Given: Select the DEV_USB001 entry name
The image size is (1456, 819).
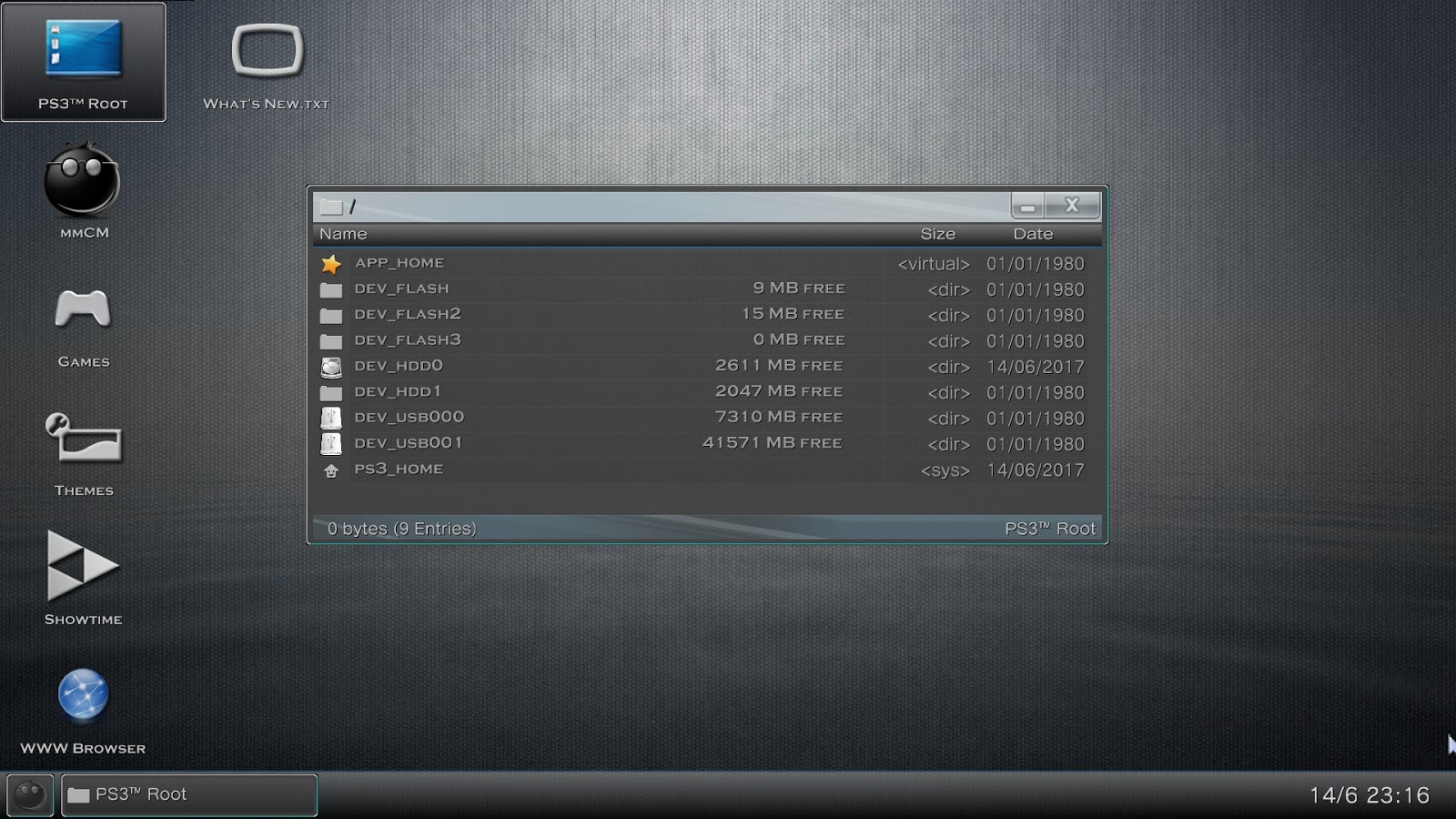Looking at the screenshot, I should [x=409, y=443].
